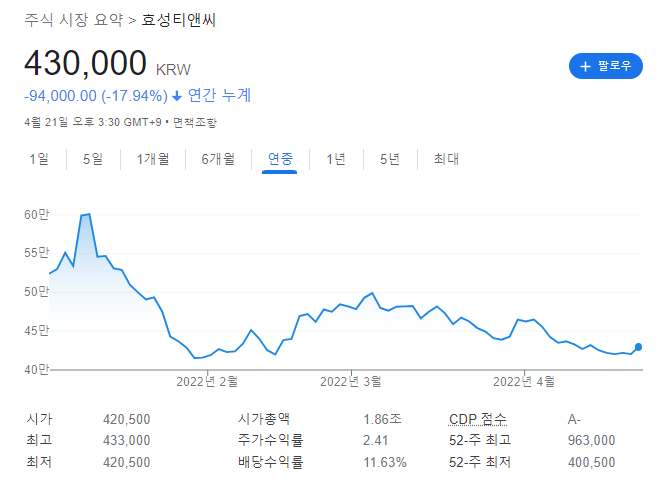The height and width of the screenshot is (480, 666).
Task: Click the 2022년 4월 axis label
Action: point(524,381)
